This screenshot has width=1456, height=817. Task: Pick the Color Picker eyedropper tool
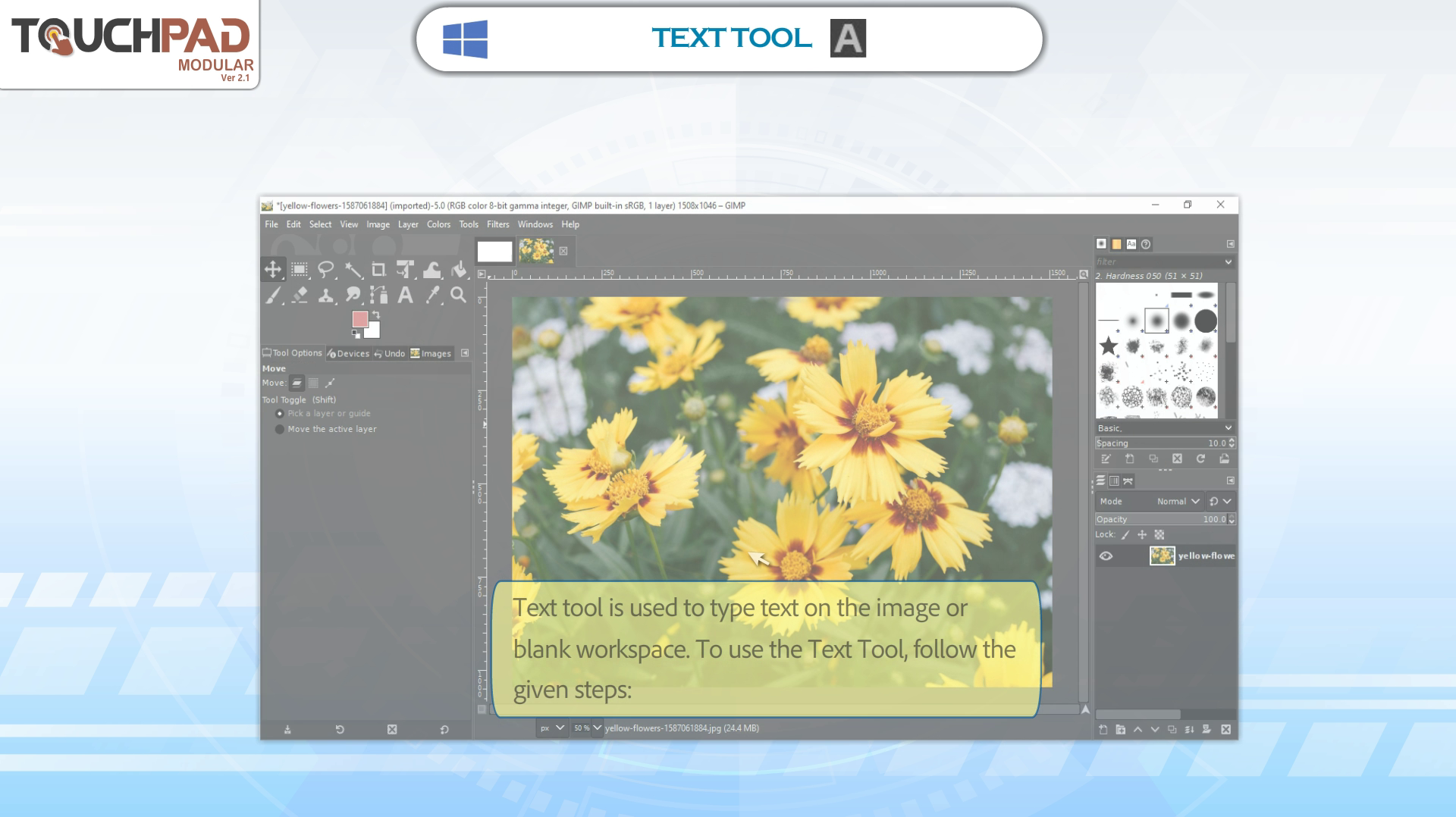[432, 296]
